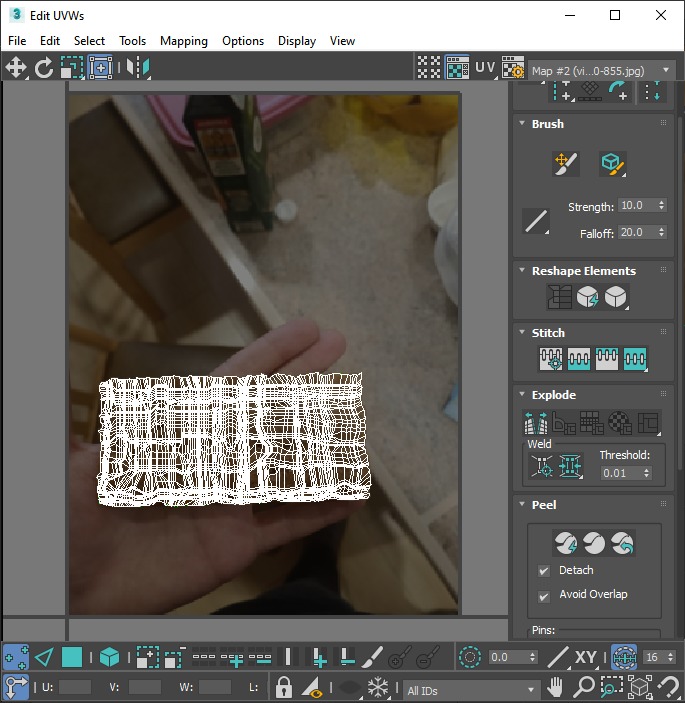
Task: Click the UV coordinates button
Action: pyautogui.click(x=485, y=68)
